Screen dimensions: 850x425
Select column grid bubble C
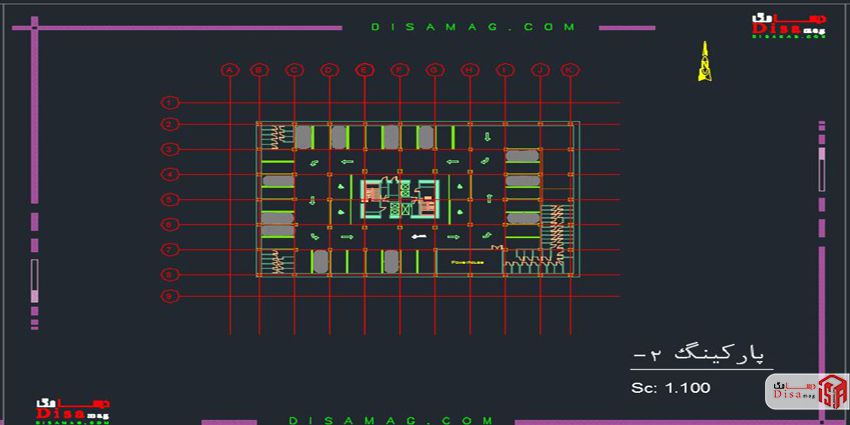point(294,70)
